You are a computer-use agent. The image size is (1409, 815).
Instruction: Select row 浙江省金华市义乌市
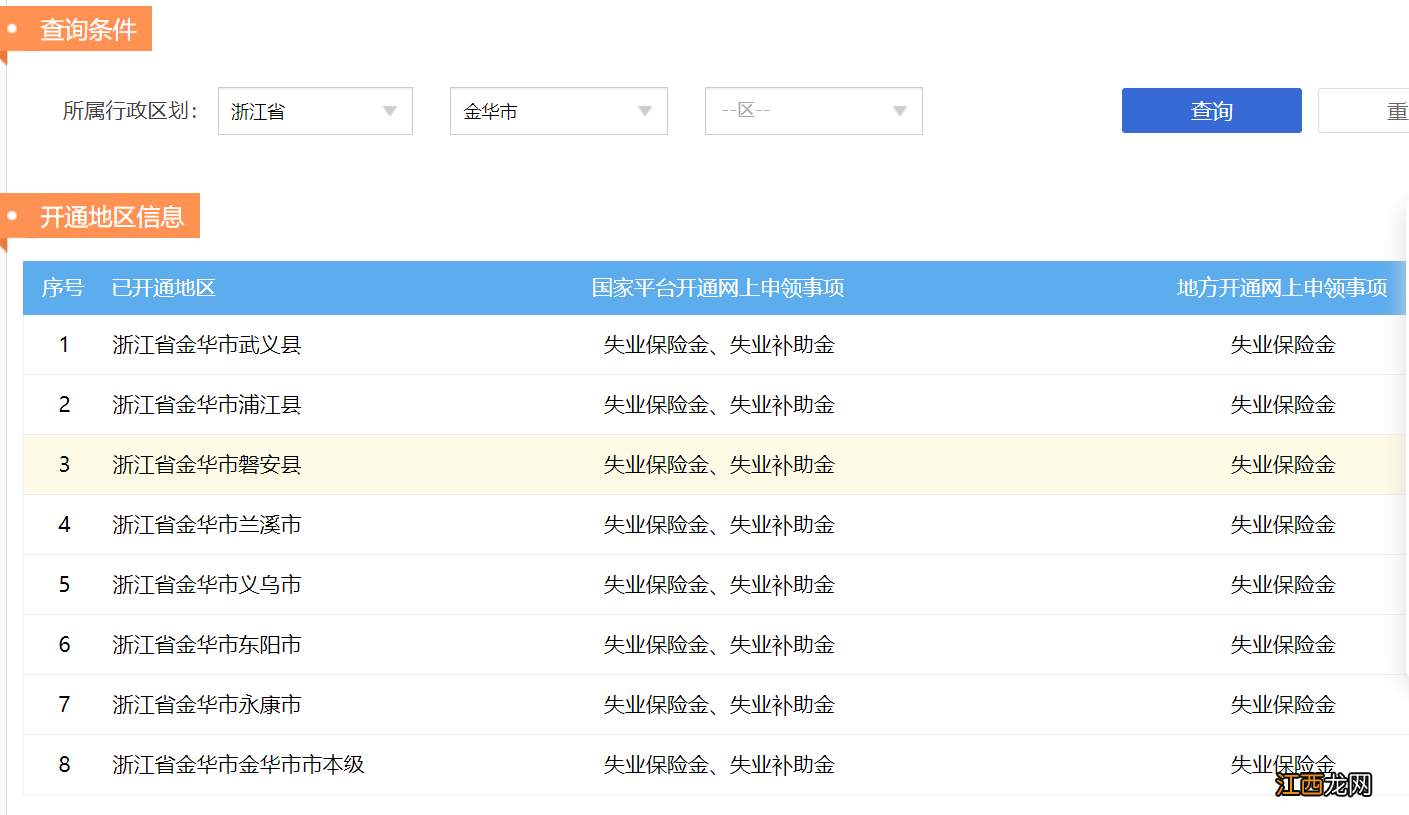[x=714, y=585]
